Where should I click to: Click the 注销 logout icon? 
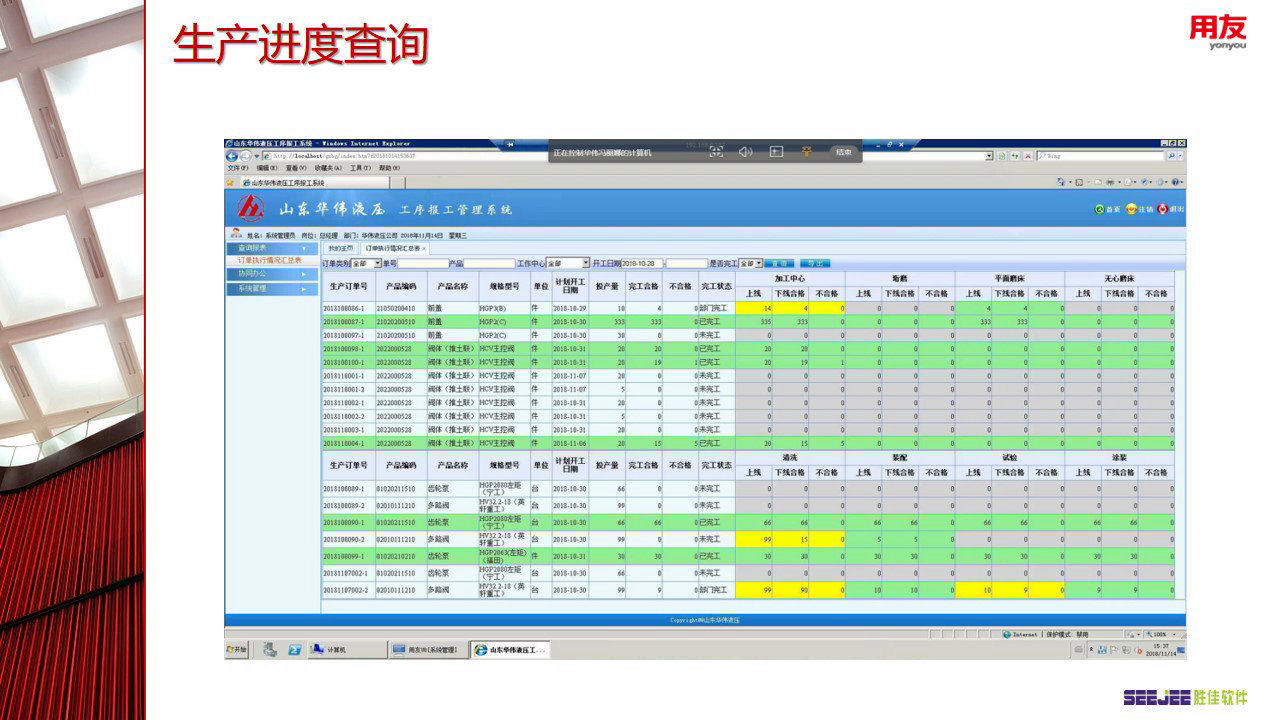(x=1131, y=209)
